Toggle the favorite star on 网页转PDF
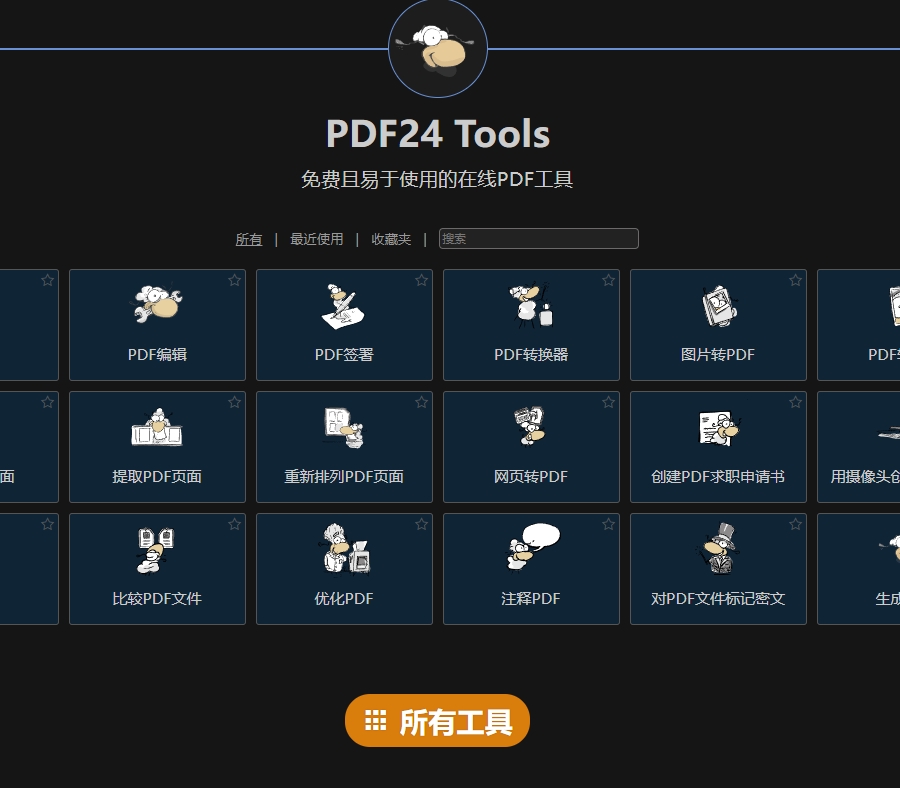 click(608, 402)
